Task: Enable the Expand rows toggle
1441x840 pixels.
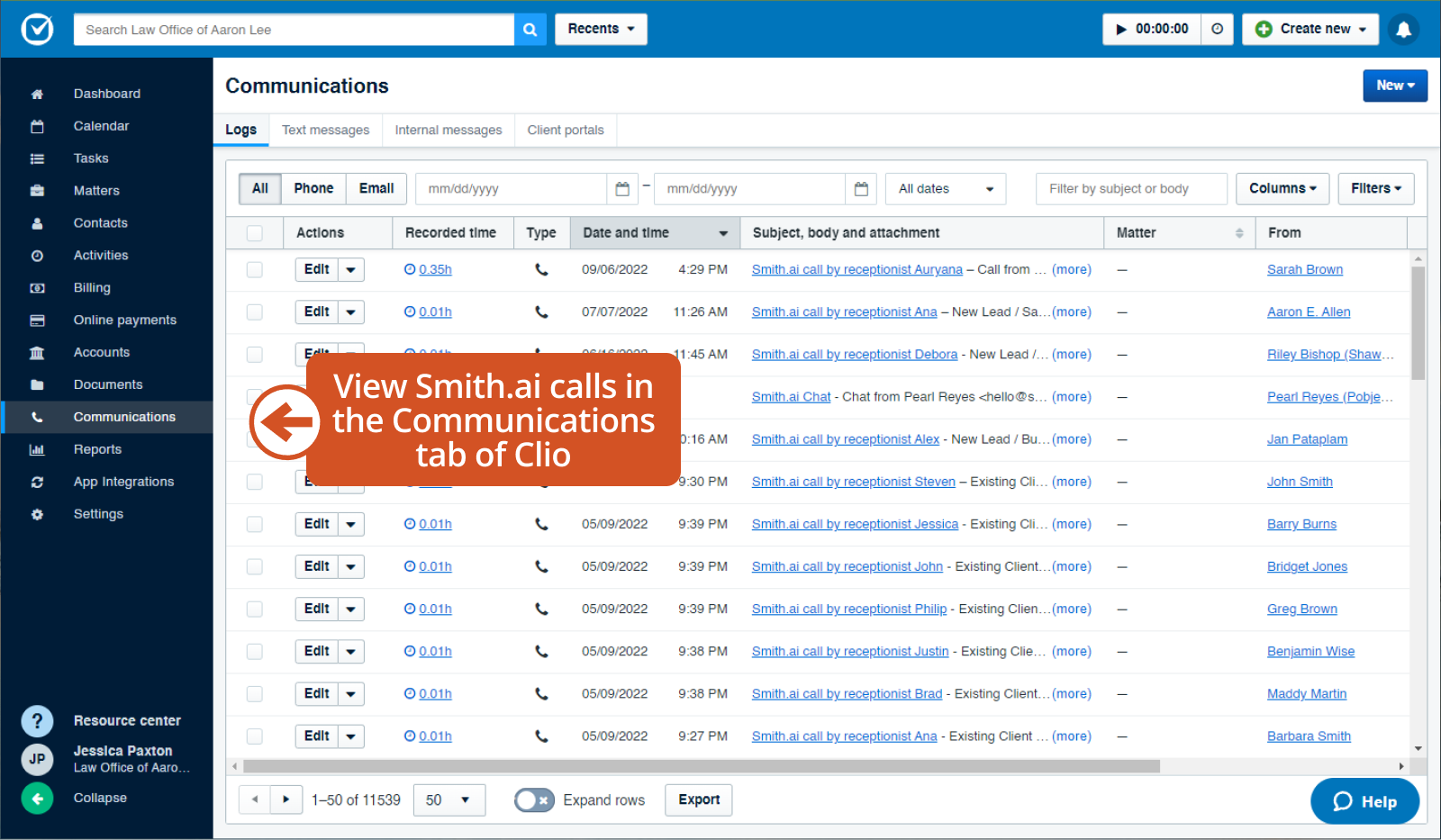Action: pos(534,799)
